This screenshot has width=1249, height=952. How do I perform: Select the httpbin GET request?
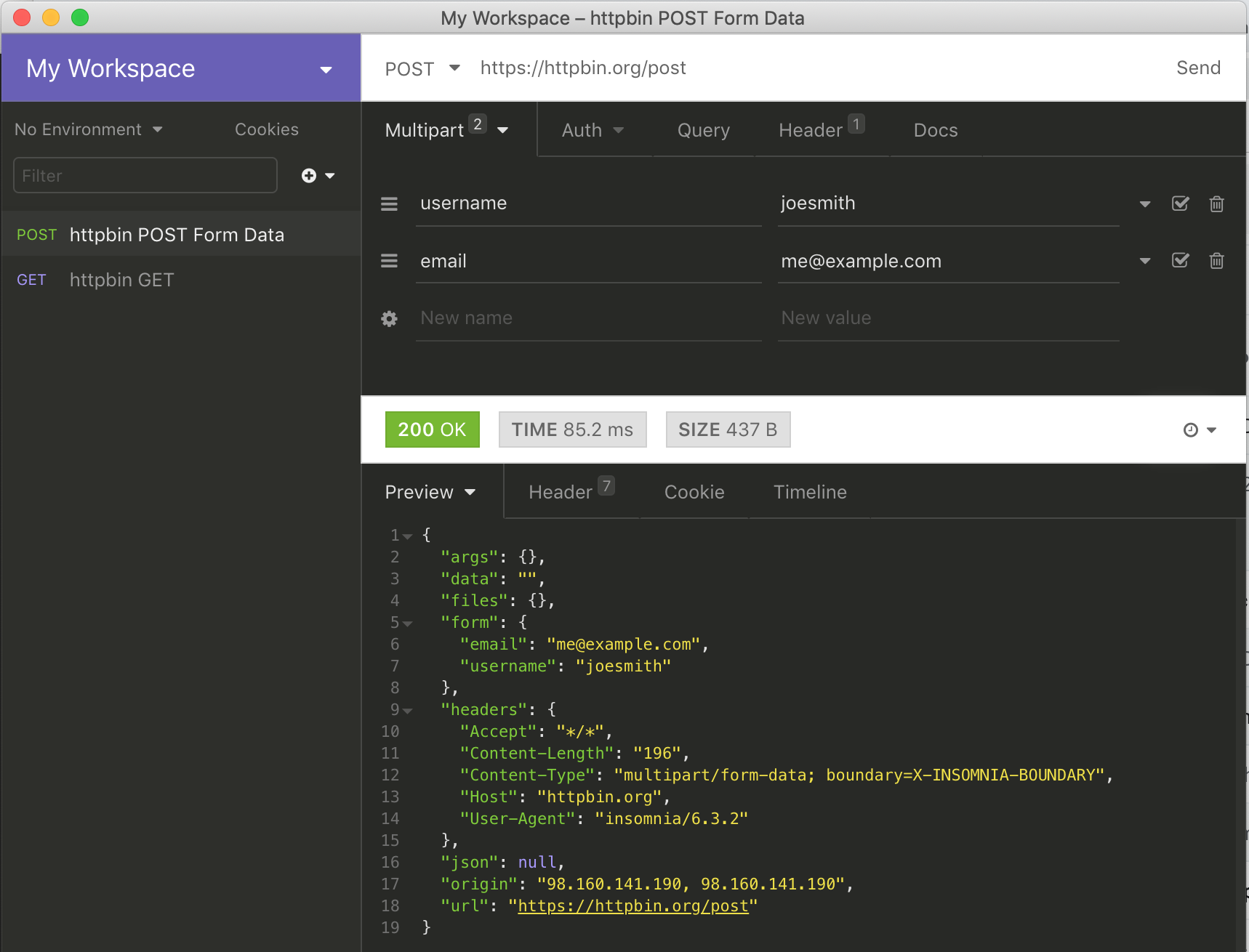tap(181, 280)
